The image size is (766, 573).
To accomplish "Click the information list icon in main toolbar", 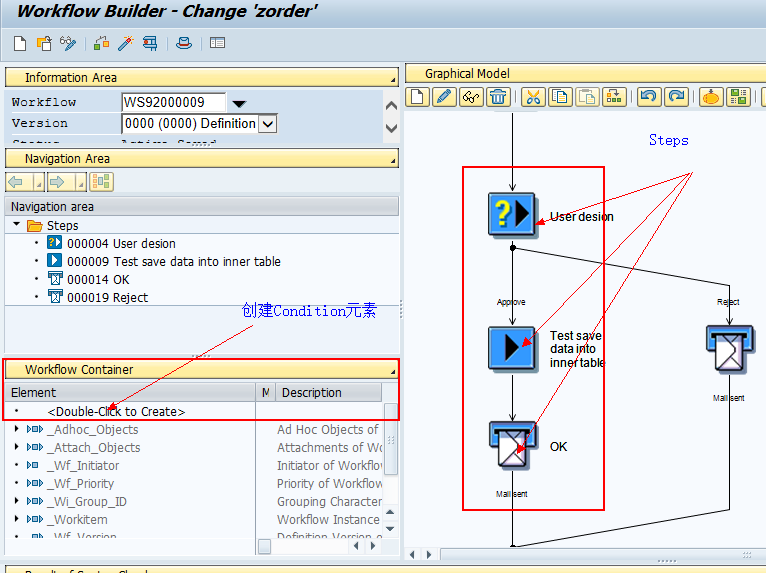I will click(217, 43).
